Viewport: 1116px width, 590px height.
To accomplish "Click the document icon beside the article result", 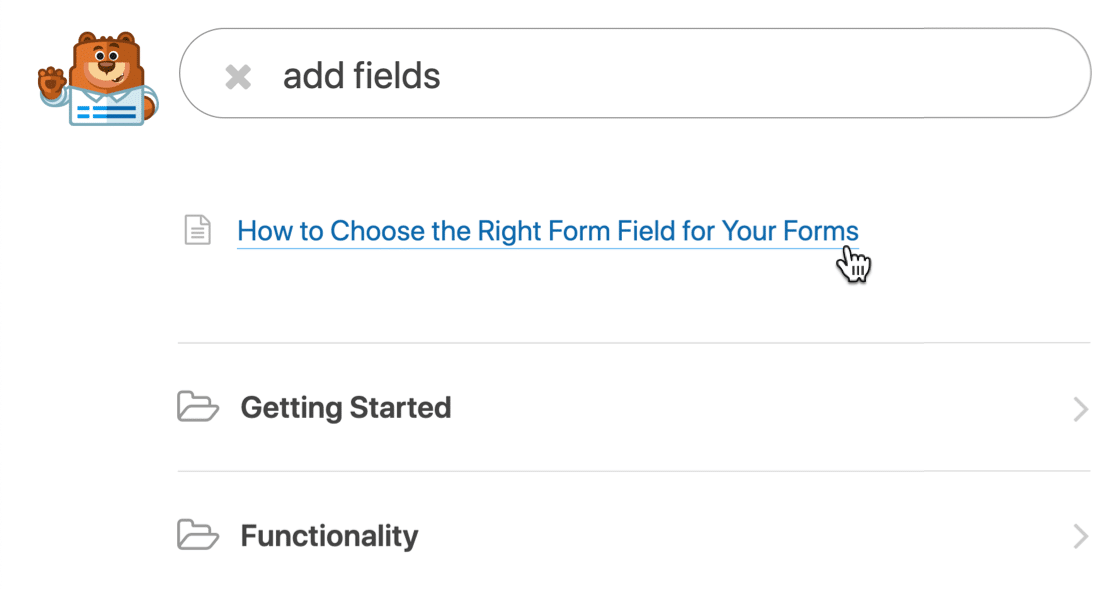I will click(197, 230).
